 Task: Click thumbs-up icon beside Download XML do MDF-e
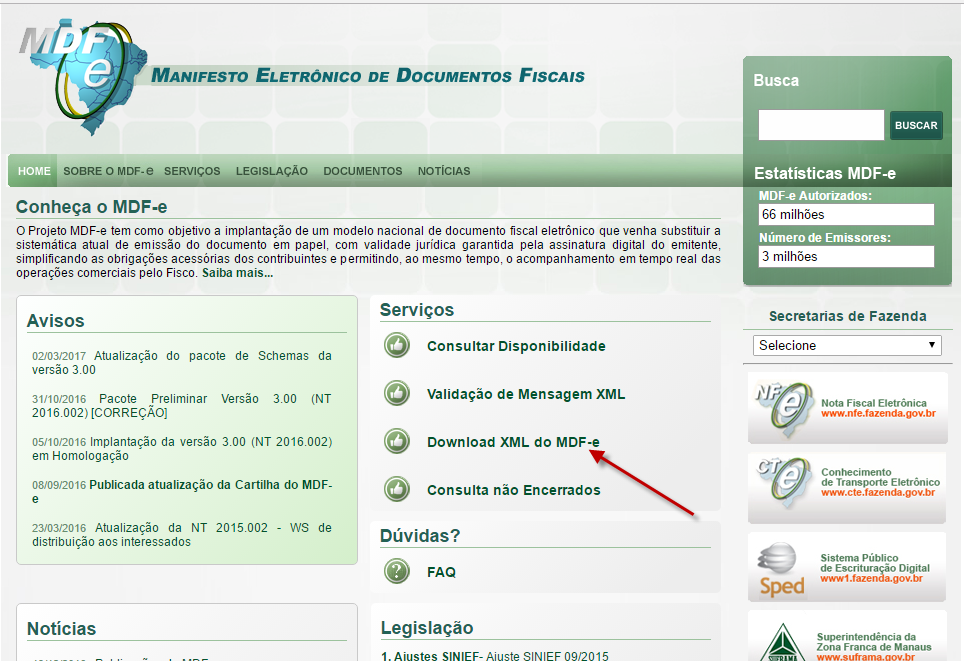click(397, 441)
